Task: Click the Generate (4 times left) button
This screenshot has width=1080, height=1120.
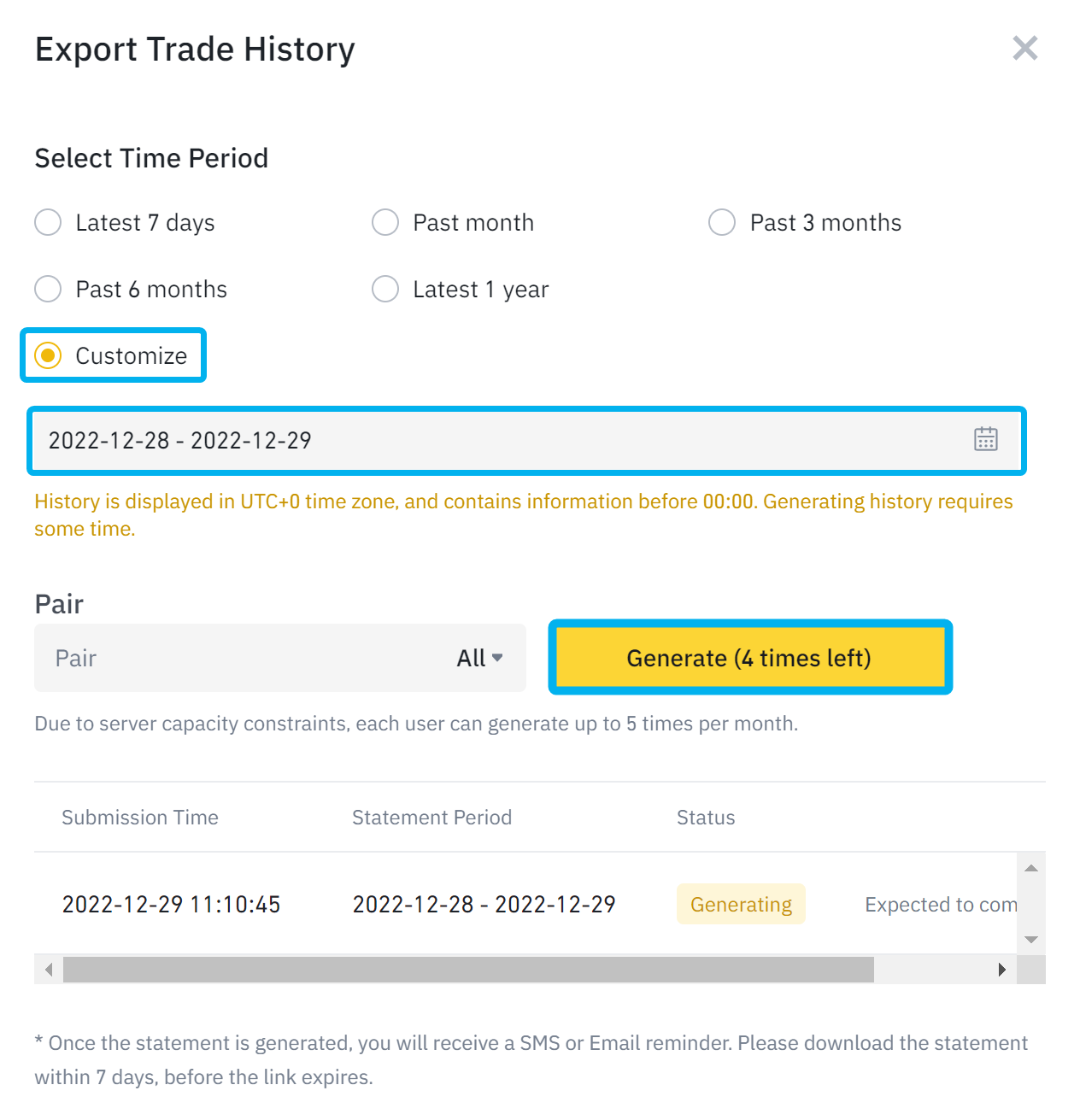Action: 749,658
